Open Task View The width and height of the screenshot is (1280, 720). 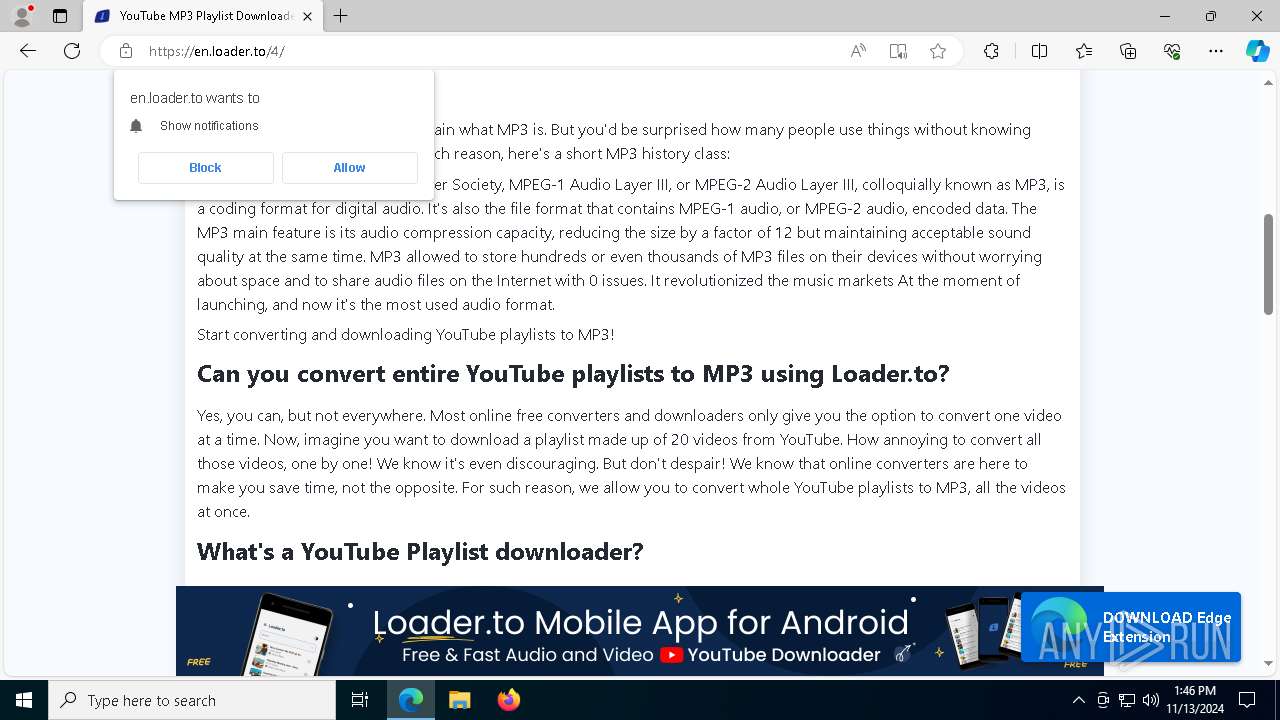(x=360, y=700)
